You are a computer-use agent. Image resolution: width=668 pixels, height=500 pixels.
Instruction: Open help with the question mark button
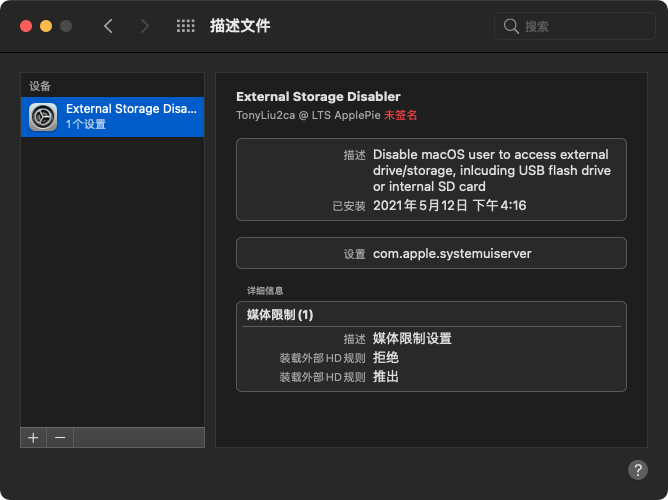click(637, 469)
